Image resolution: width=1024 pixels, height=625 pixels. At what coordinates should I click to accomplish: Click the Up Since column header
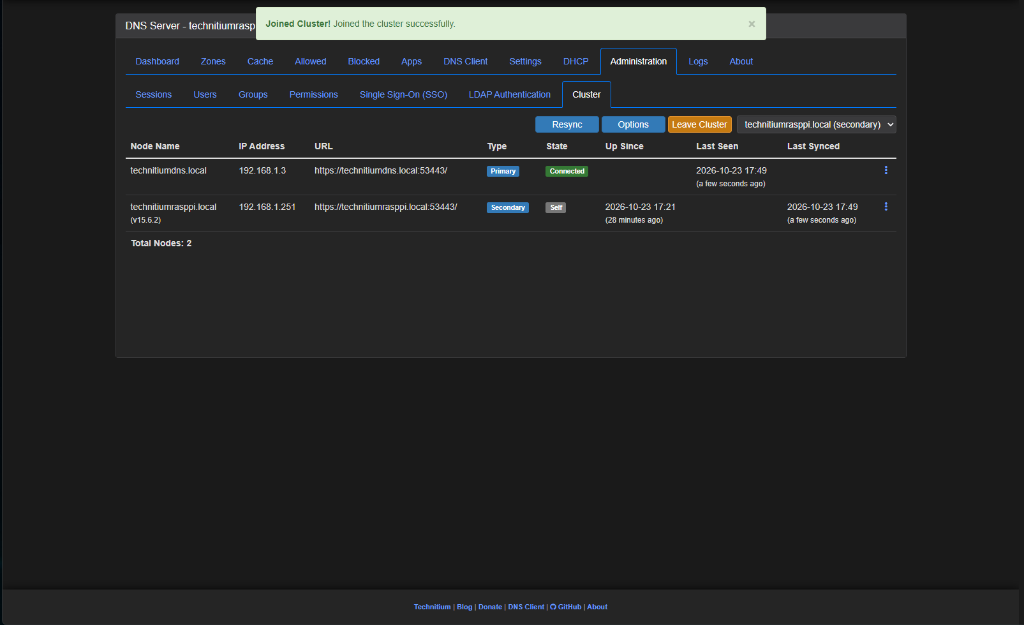[624, 146]
